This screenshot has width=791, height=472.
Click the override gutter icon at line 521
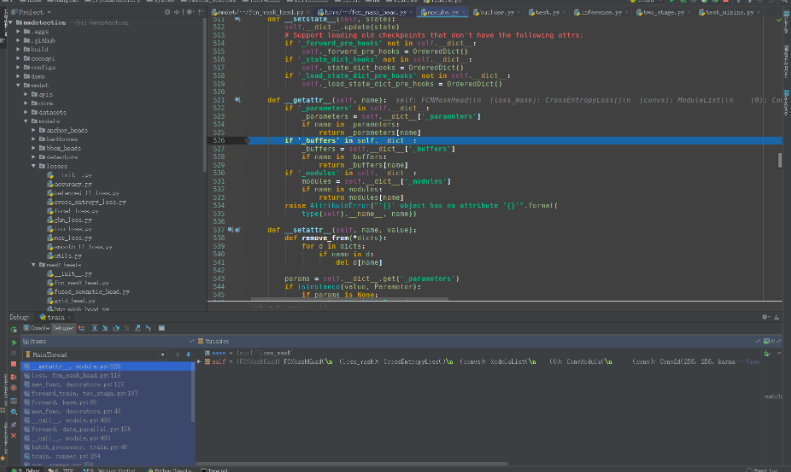click(237, 100)
